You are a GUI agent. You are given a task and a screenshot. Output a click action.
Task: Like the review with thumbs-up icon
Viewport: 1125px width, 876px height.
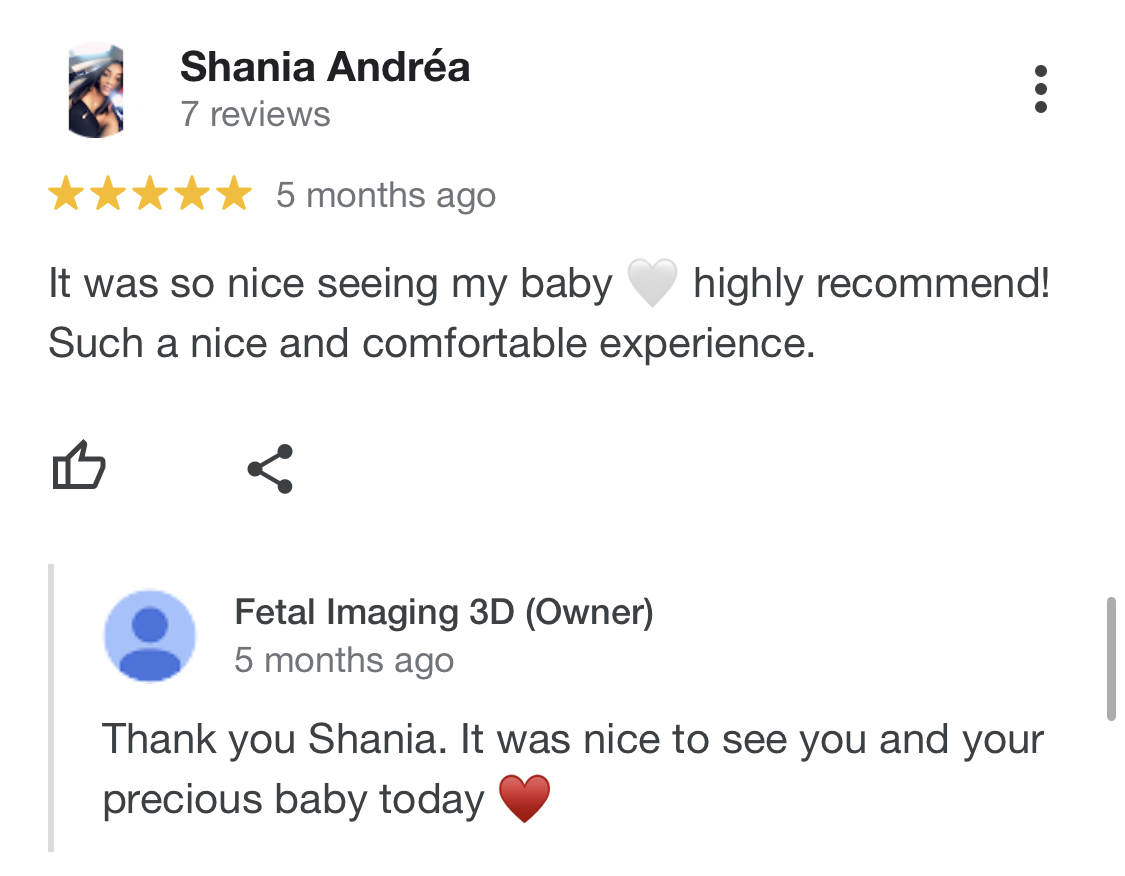pyautogui.click(x=78, y=467)
